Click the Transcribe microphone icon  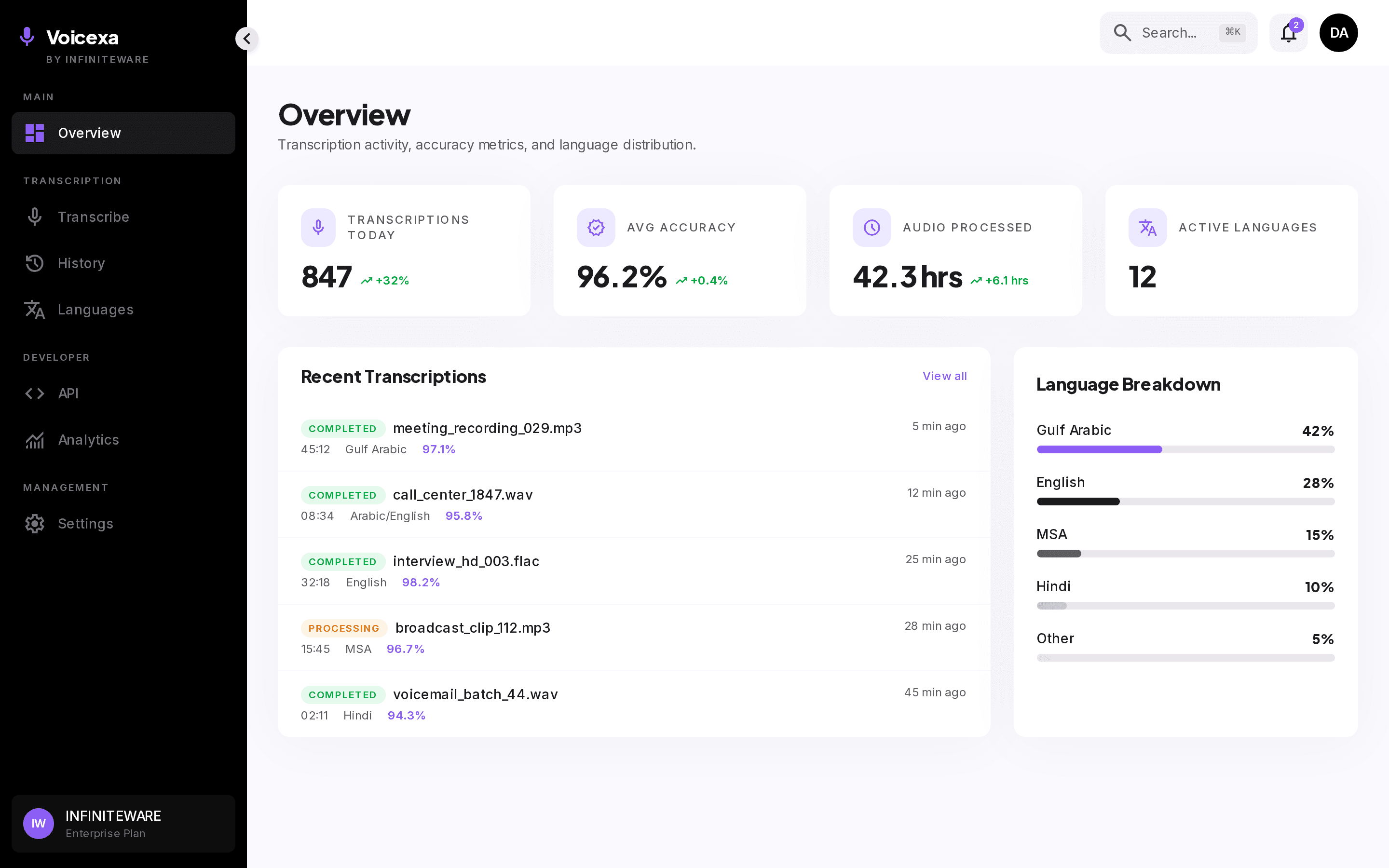coord(34,217)
